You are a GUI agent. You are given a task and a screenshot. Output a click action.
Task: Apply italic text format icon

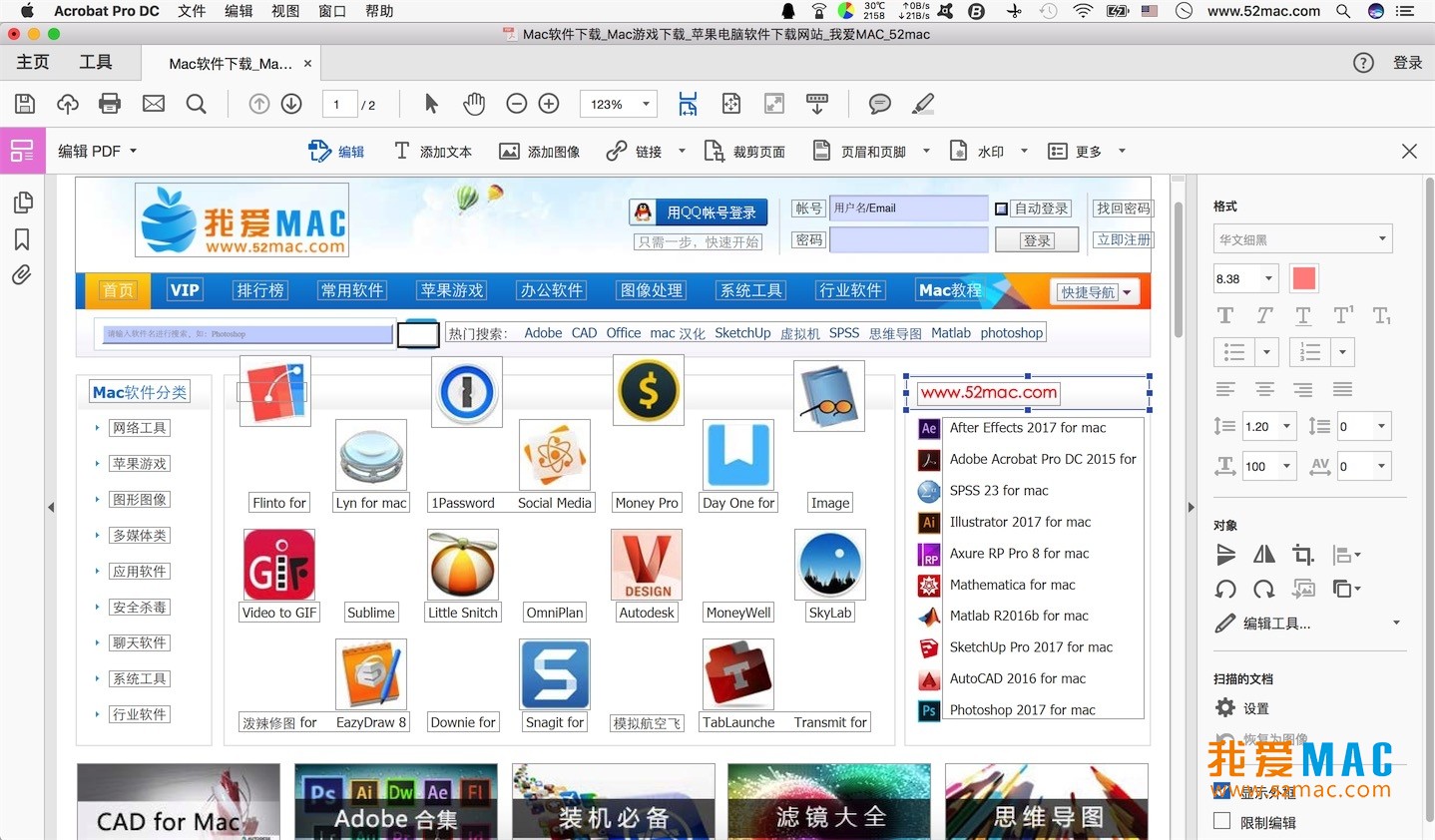(x=1264, y=316)
